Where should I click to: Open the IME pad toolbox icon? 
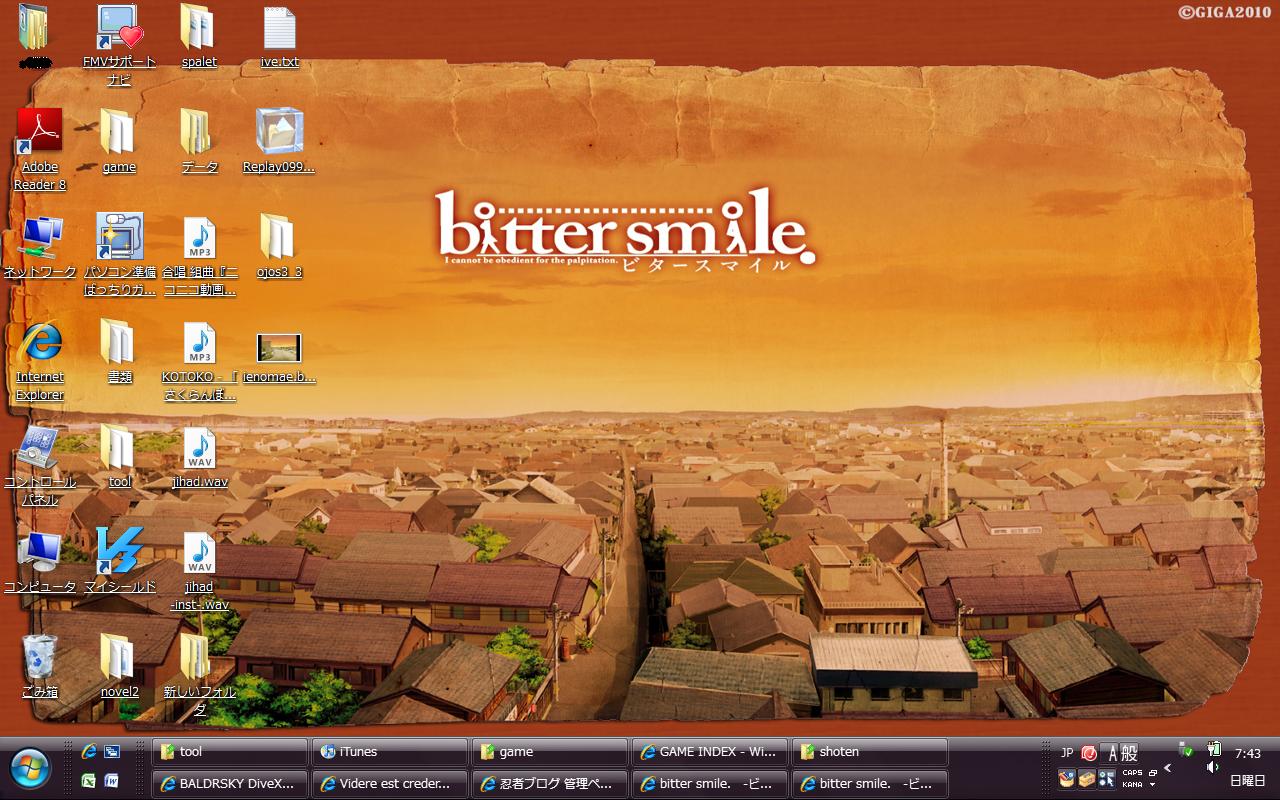coord(1067,778)
